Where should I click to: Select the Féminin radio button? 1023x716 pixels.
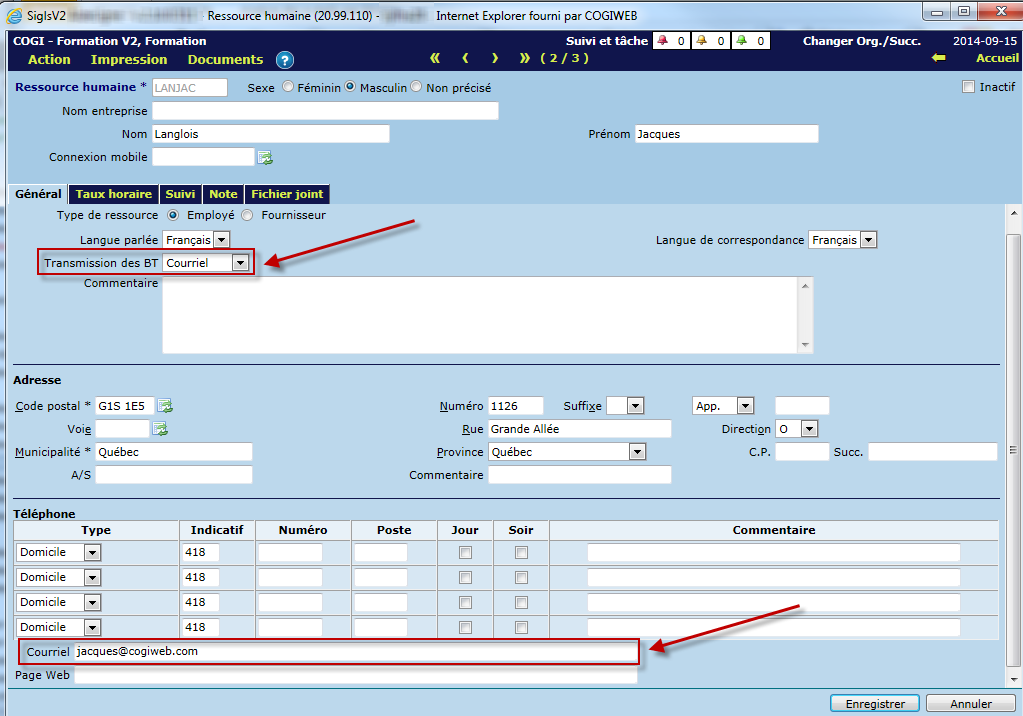pyautogui.click(x=288, y=87)
